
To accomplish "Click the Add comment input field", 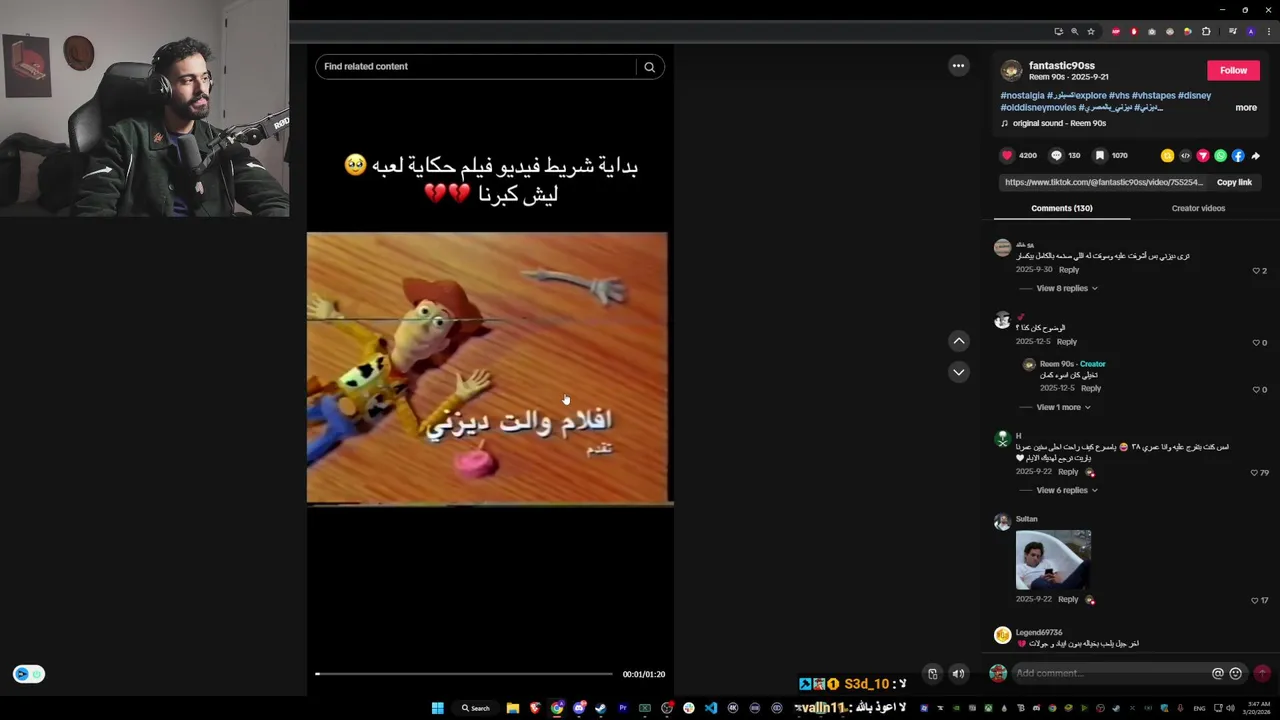I will (x=1110, y=674).
